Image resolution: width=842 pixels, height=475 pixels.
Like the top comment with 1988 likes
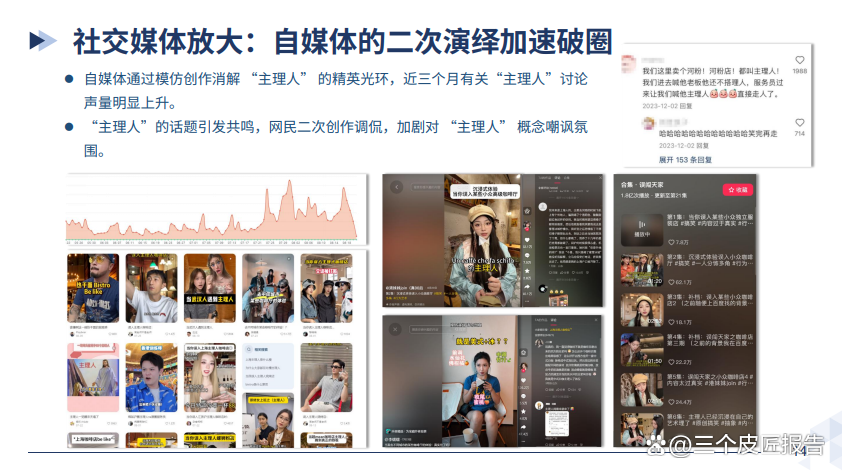(799, 60)
